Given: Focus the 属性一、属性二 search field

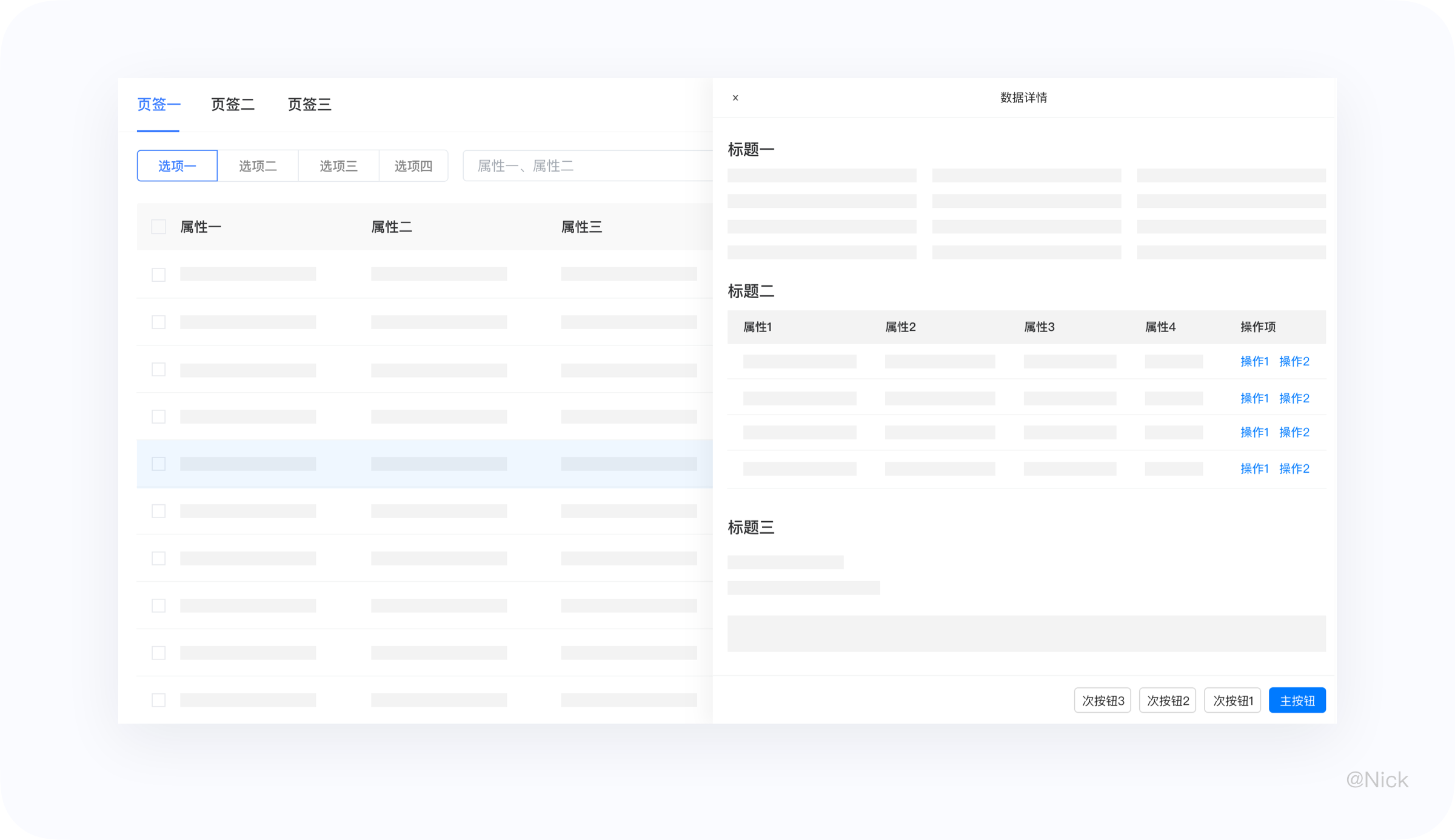Looking at the screenshot, I should [x=588, y=166].
